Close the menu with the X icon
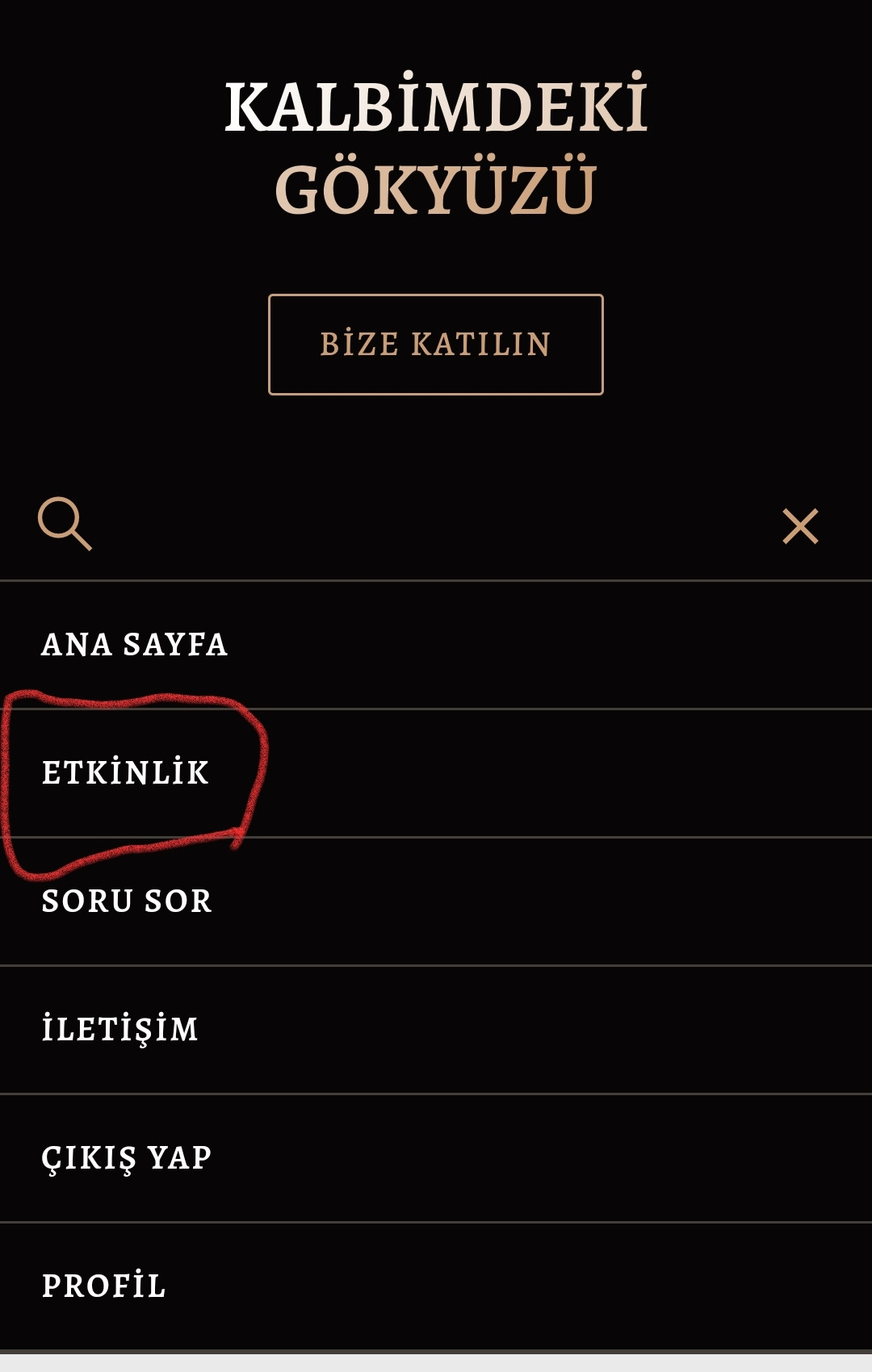This screenshot has height=1372, width=872. 800,526
